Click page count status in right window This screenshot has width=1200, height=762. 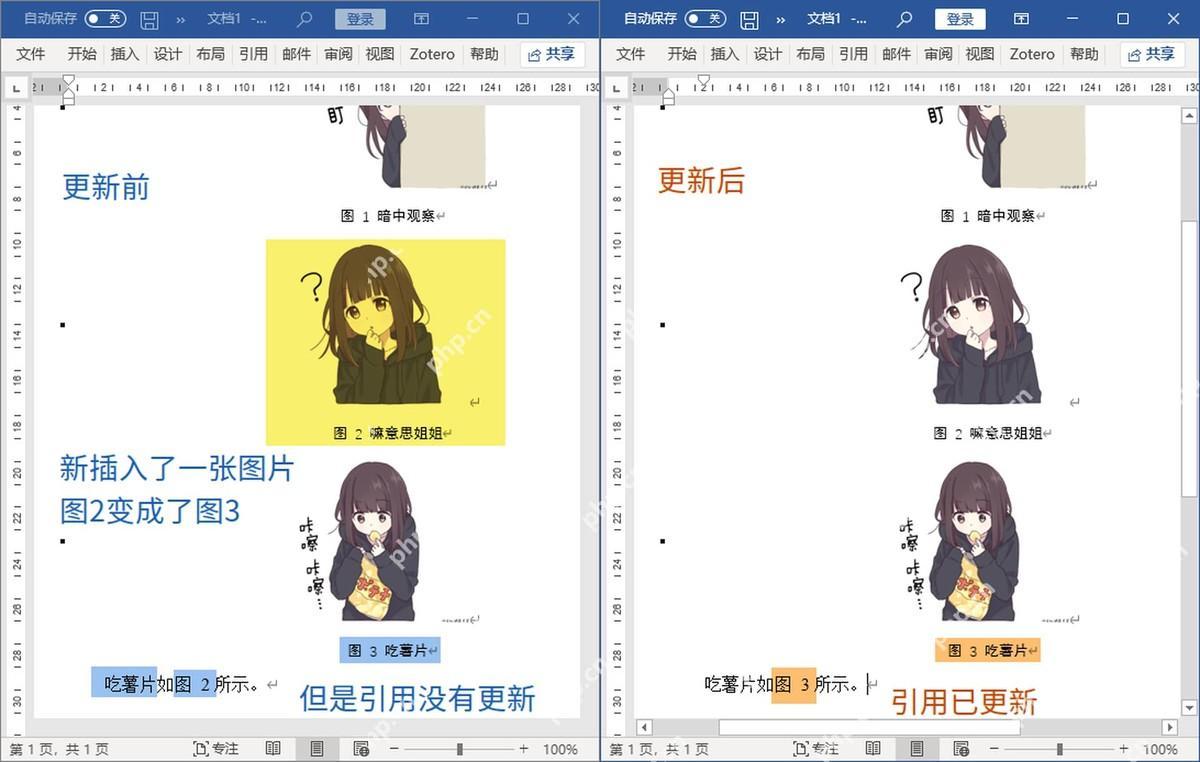[659, 749]
